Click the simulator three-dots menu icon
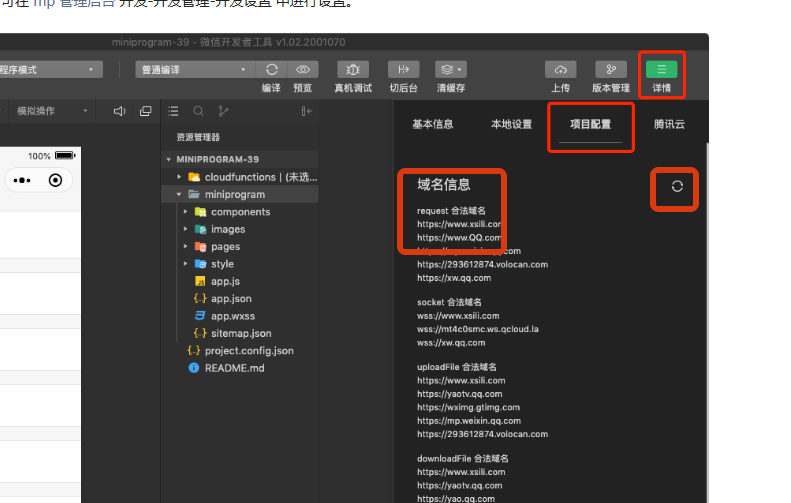Image resolution: width=791 pixels, height=503 pixels. (x=22, y=180)
